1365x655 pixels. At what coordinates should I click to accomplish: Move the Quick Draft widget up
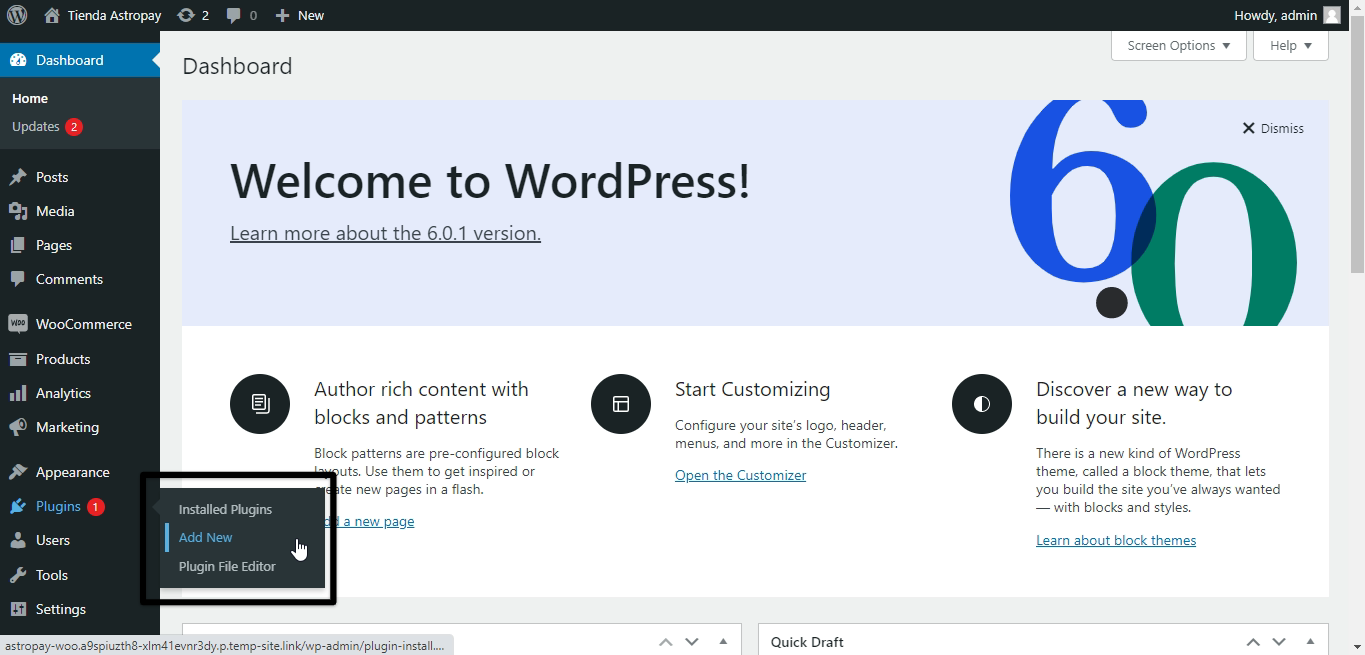pyautogui.click(x=1253, y=642)
